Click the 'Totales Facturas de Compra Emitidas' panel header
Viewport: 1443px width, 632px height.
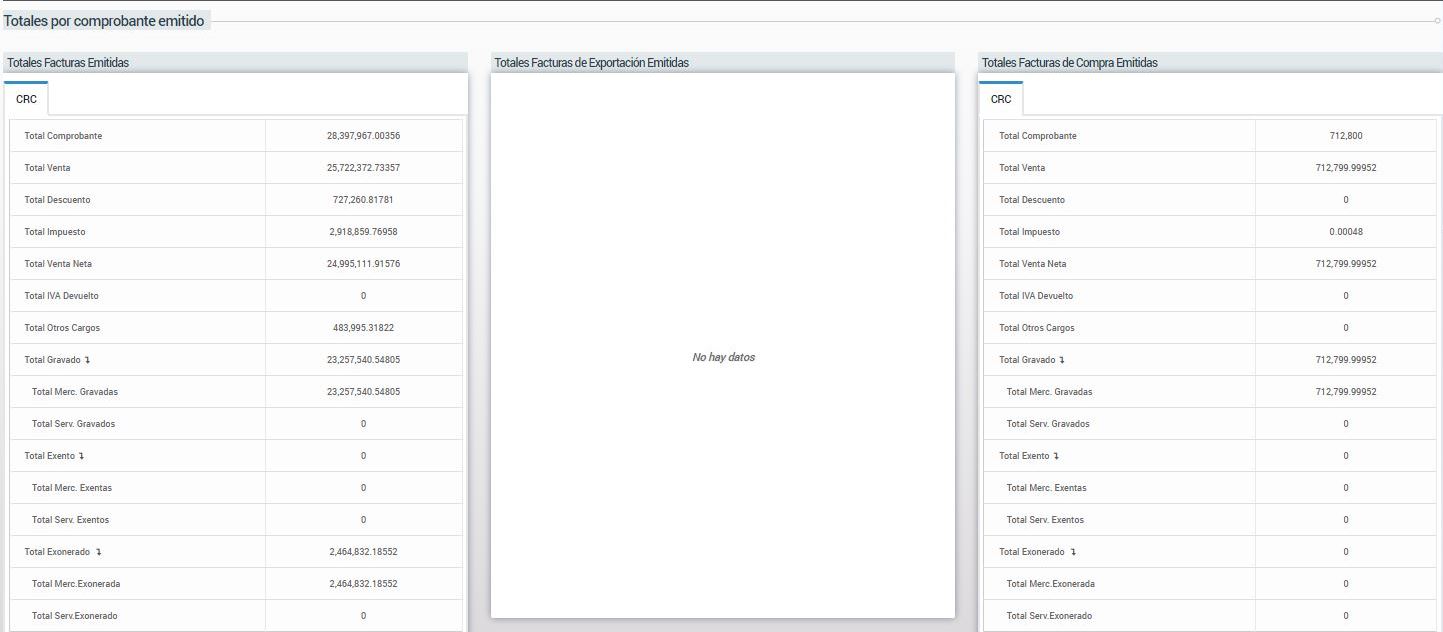(1069, 62)
